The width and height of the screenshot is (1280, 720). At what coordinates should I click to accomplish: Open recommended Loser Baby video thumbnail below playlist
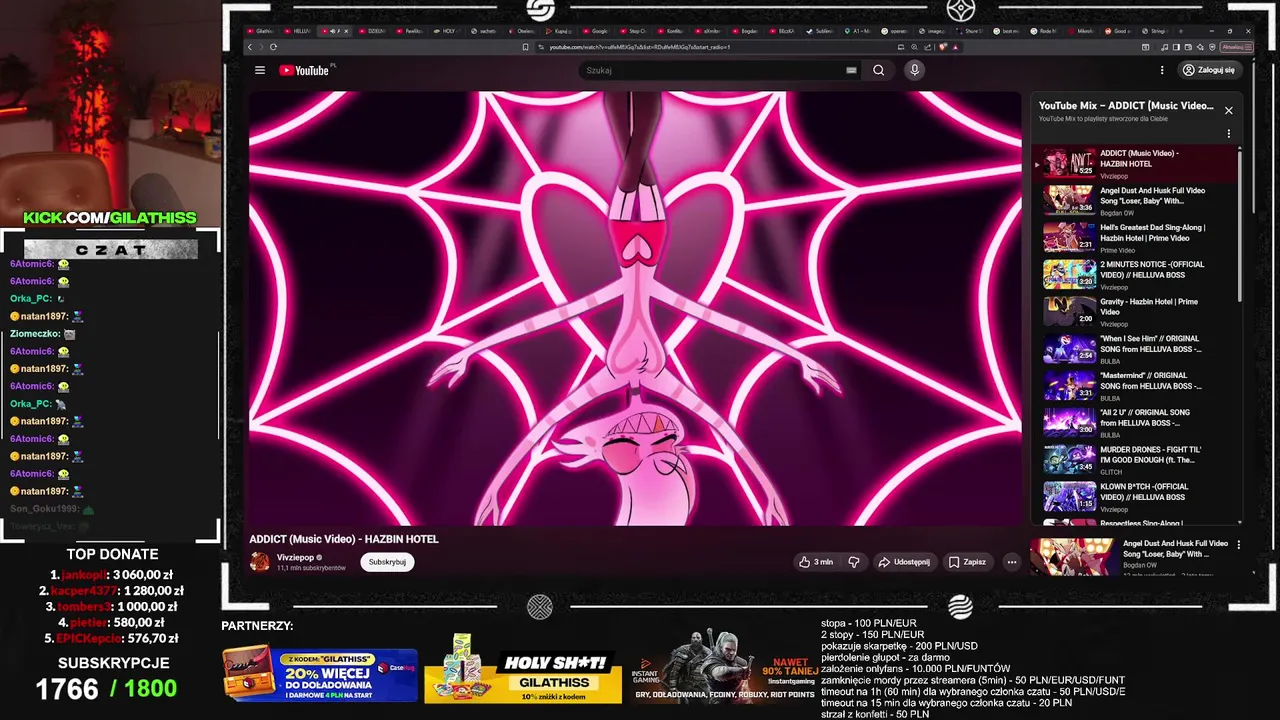1072,557
